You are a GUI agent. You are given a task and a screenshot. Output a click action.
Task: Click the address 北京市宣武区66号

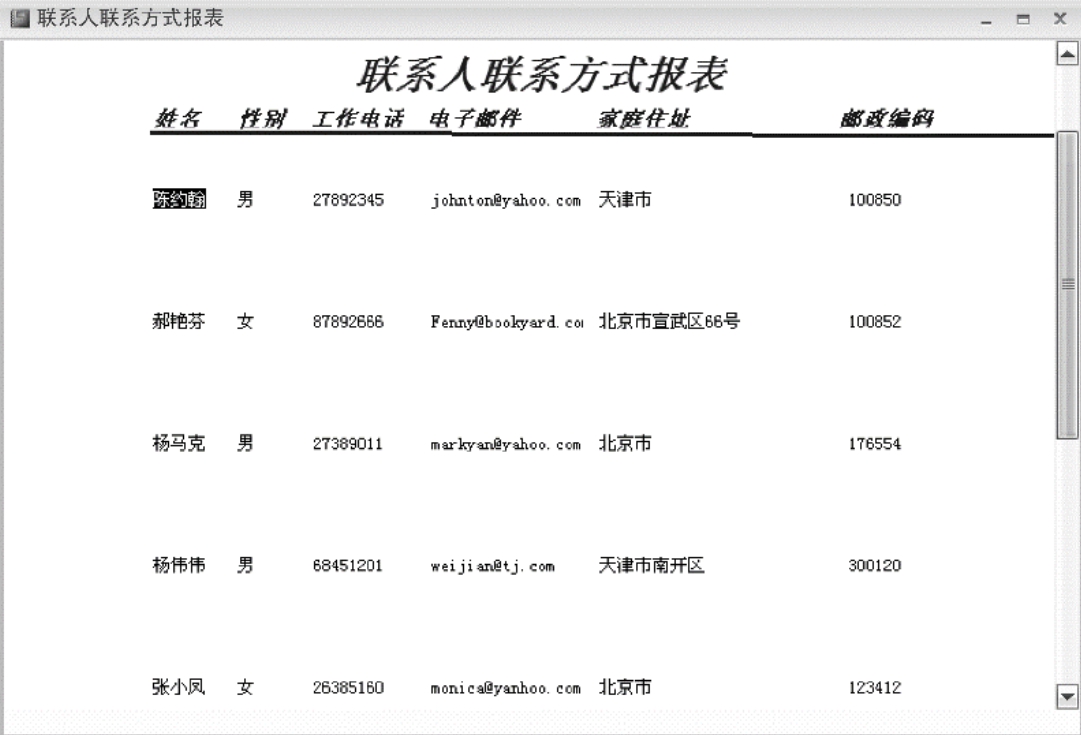point(669,322)
